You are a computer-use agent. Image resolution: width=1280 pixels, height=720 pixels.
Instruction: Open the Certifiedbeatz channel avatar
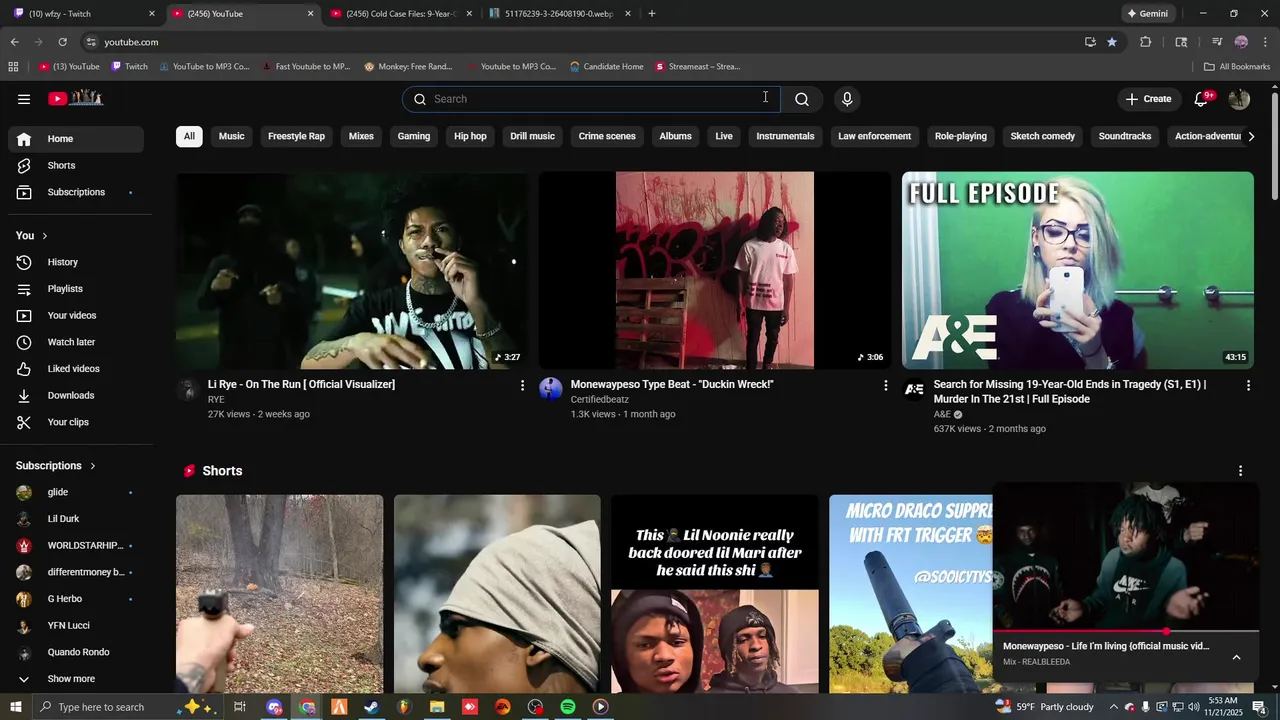(x=551, y=389)
